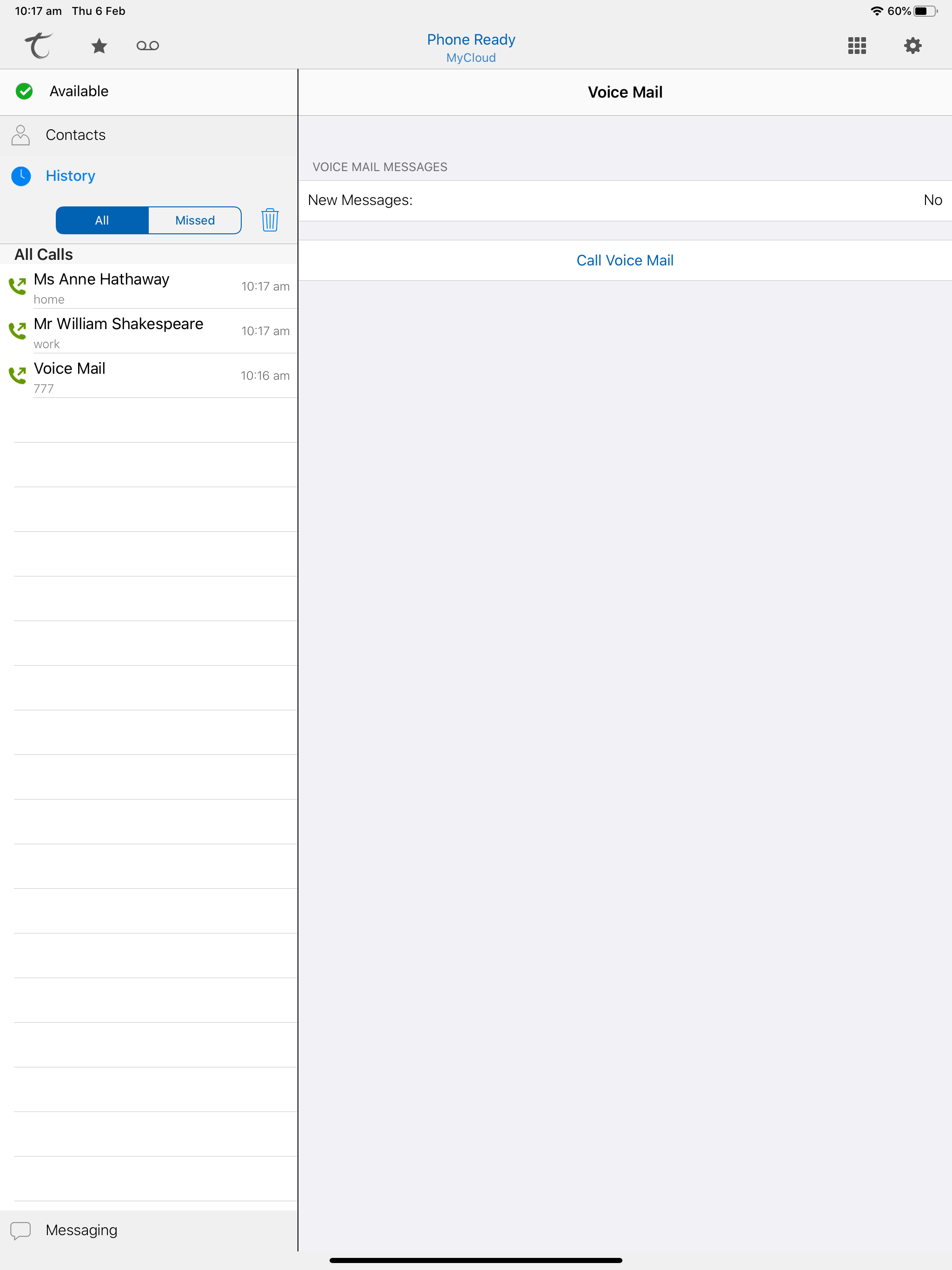Viewport: 952px width, 1270px height.
Task: Open History section label
Action: [71, 176]
